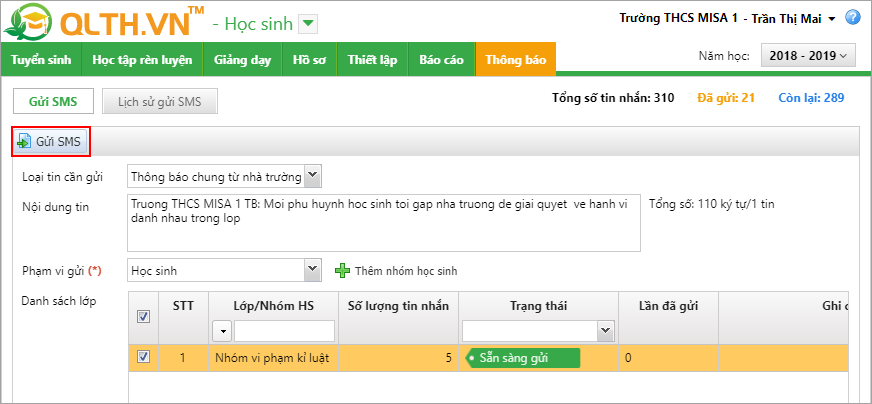Switch to the Lịch sử gửi SMS tab

(x=159, y=101)
